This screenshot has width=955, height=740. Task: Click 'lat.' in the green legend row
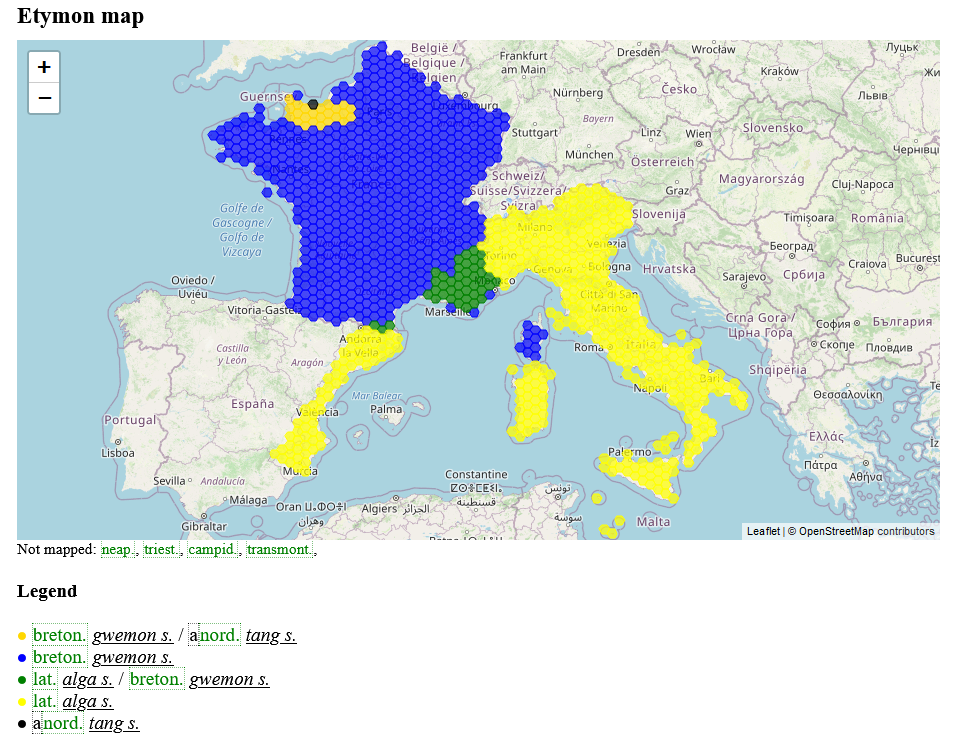point(45,679)
